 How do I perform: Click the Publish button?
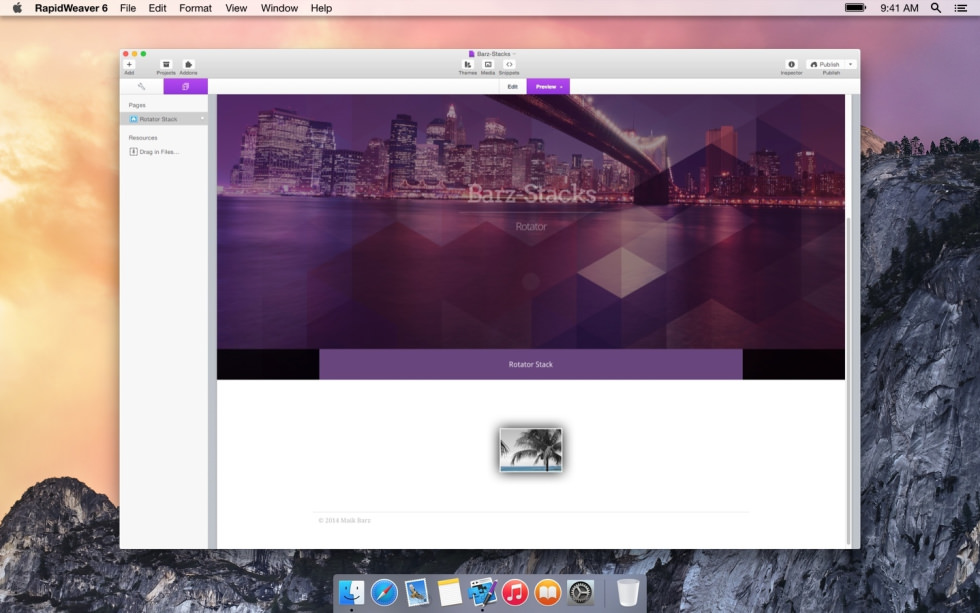[825, 64]
